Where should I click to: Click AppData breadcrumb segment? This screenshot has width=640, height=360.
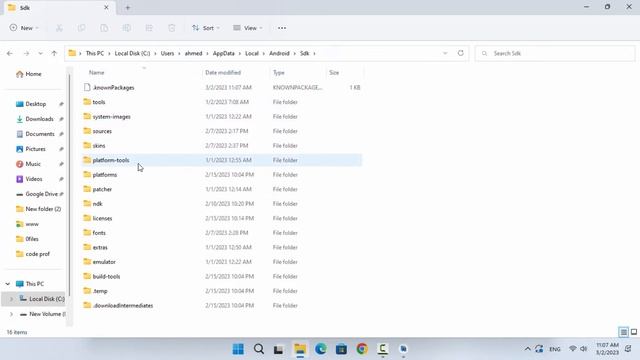pos(224,53)
